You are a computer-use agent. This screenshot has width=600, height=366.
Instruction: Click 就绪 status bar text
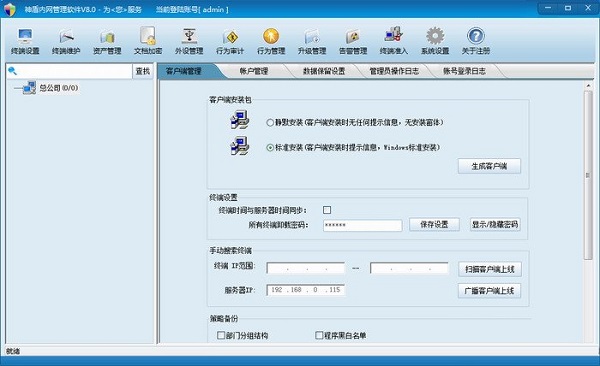(13, 351)
